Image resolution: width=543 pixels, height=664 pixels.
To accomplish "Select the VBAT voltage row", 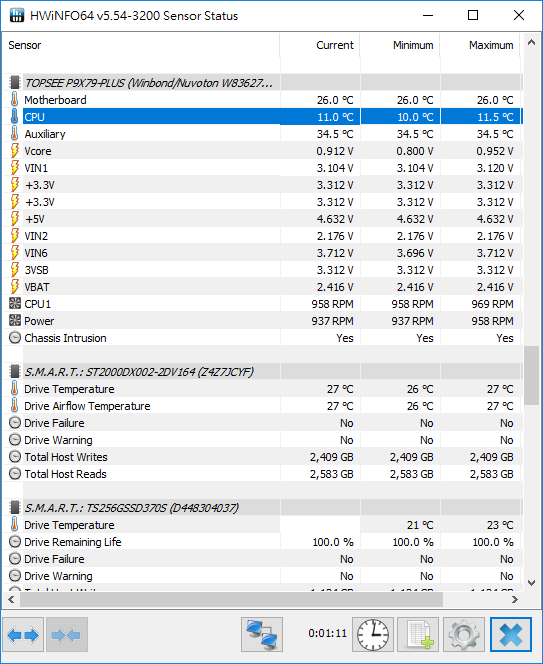I will [x=263, y=287].
